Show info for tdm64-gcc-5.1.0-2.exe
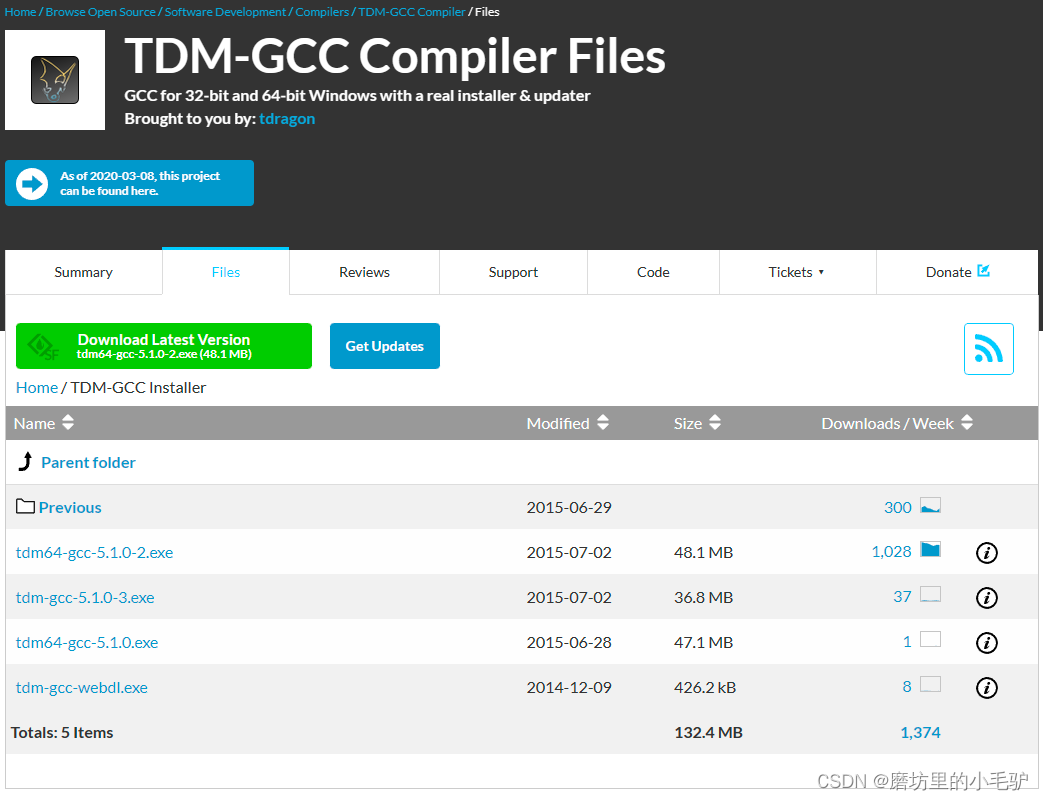 (x=986, y=553)
